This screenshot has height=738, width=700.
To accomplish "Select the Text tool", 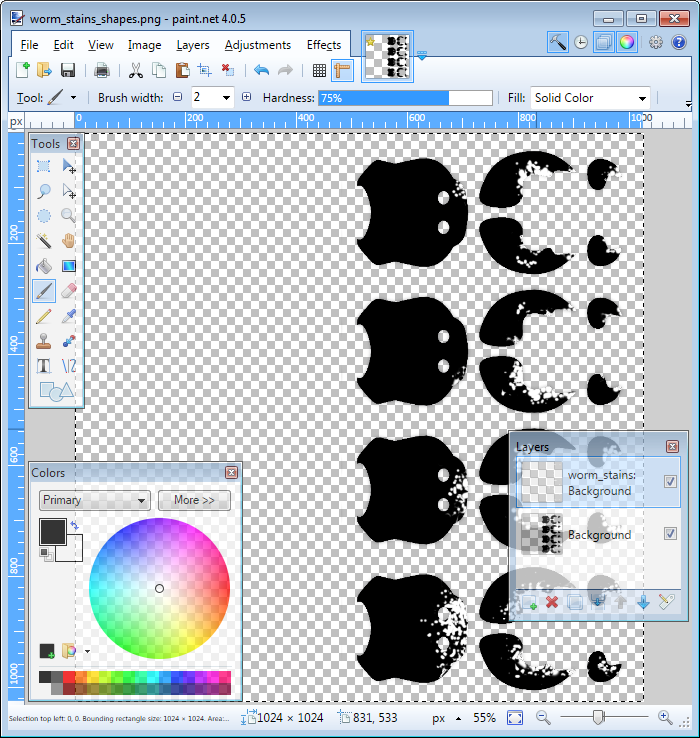I will (x=44, y=366).
